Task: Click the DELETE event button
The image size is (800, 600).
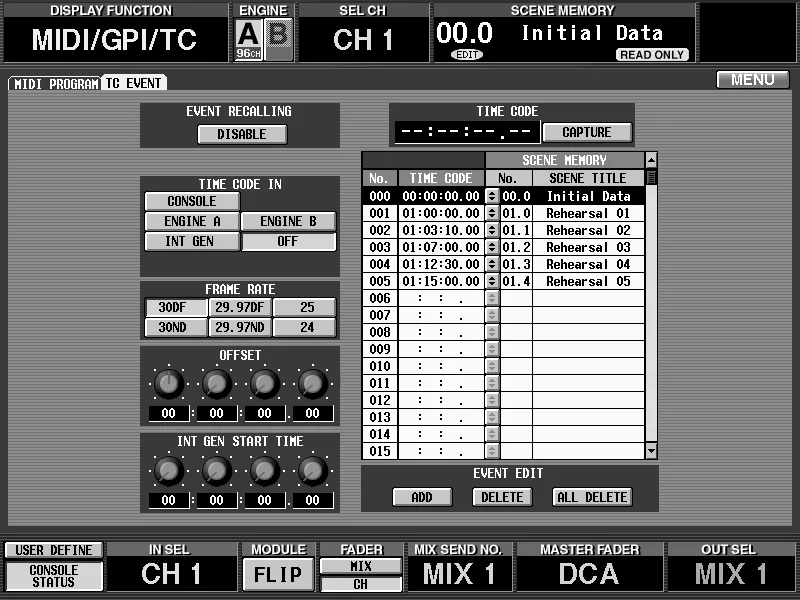Action: tap(503, 497)
